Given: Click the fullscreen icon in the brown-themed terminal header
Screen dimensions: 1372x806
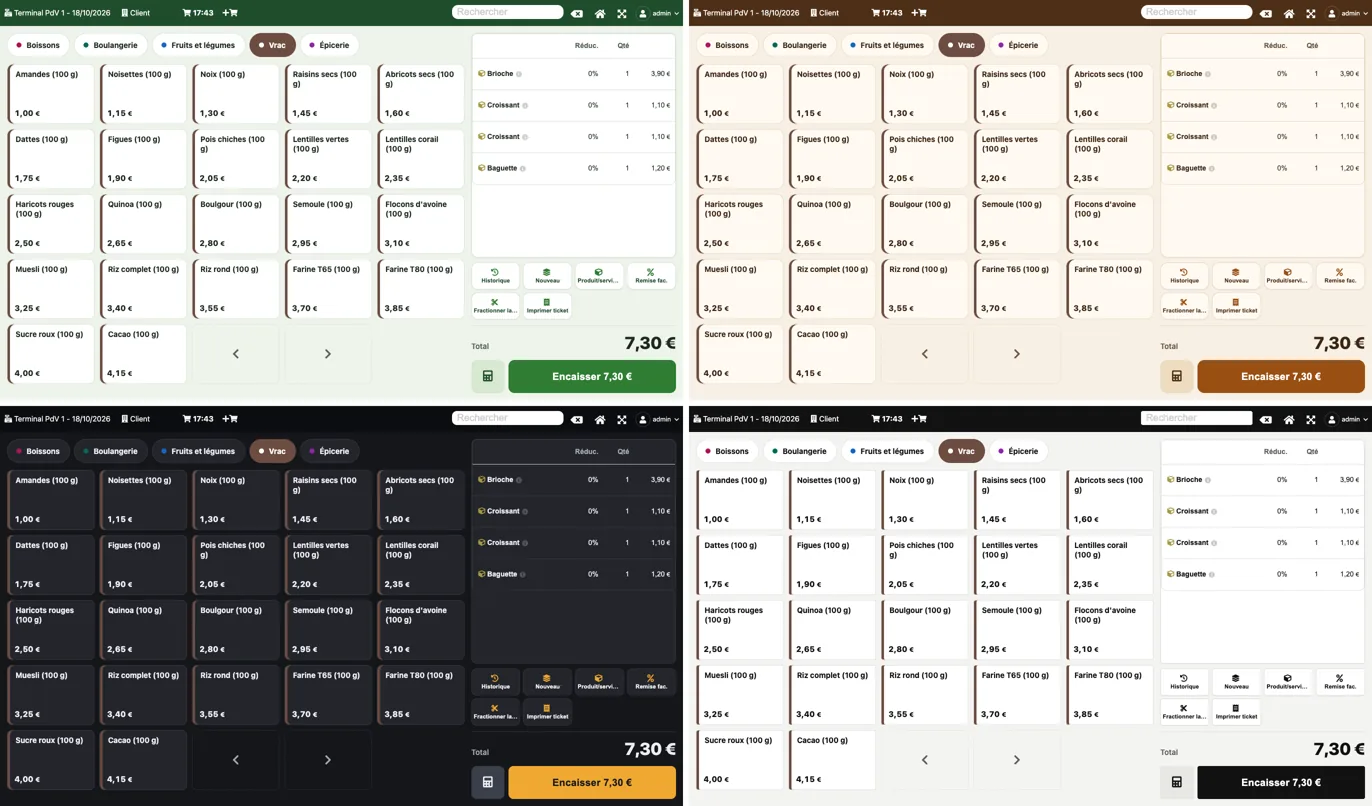Looking at the screenshot, I should click(x=1311, y=13).
